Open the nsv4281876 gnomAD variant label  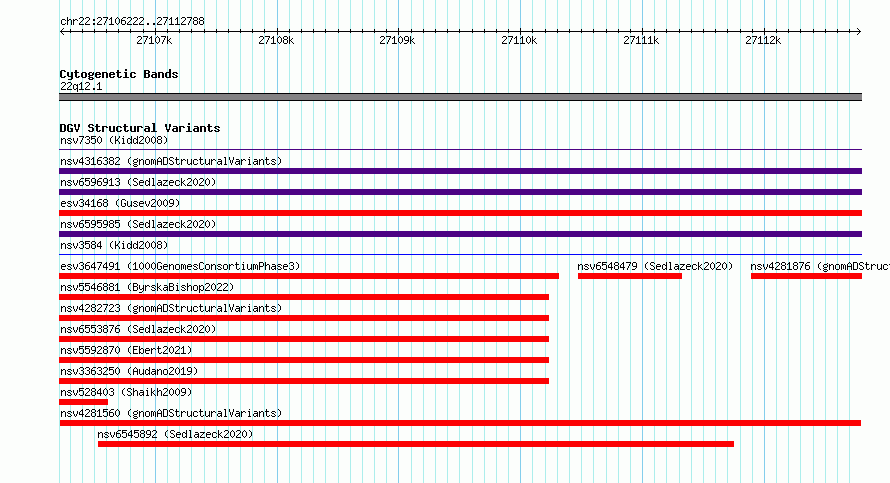coord(820,266)
